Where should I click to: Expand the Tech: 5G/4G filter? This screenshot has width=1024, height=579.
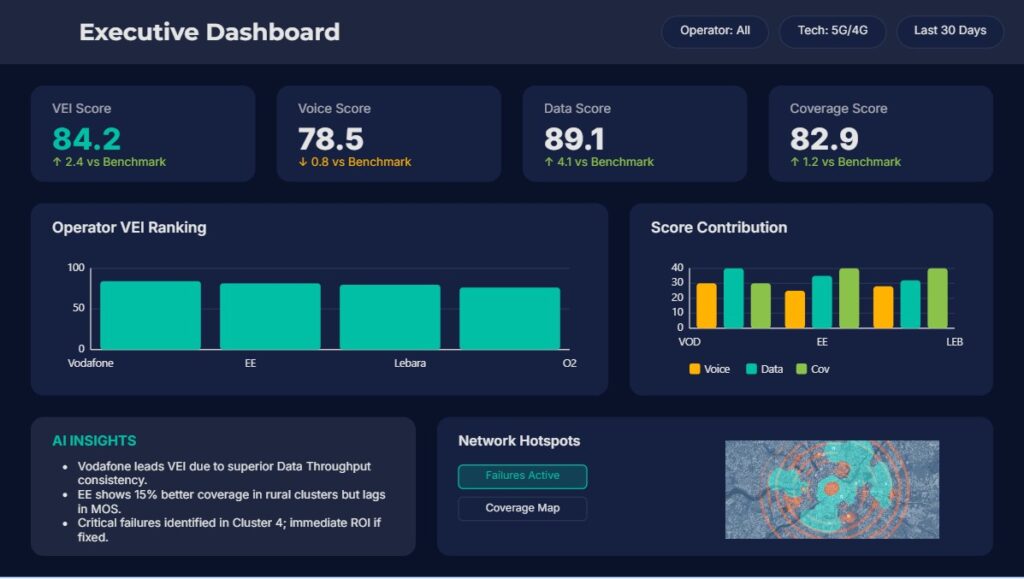tap(832, 31)
